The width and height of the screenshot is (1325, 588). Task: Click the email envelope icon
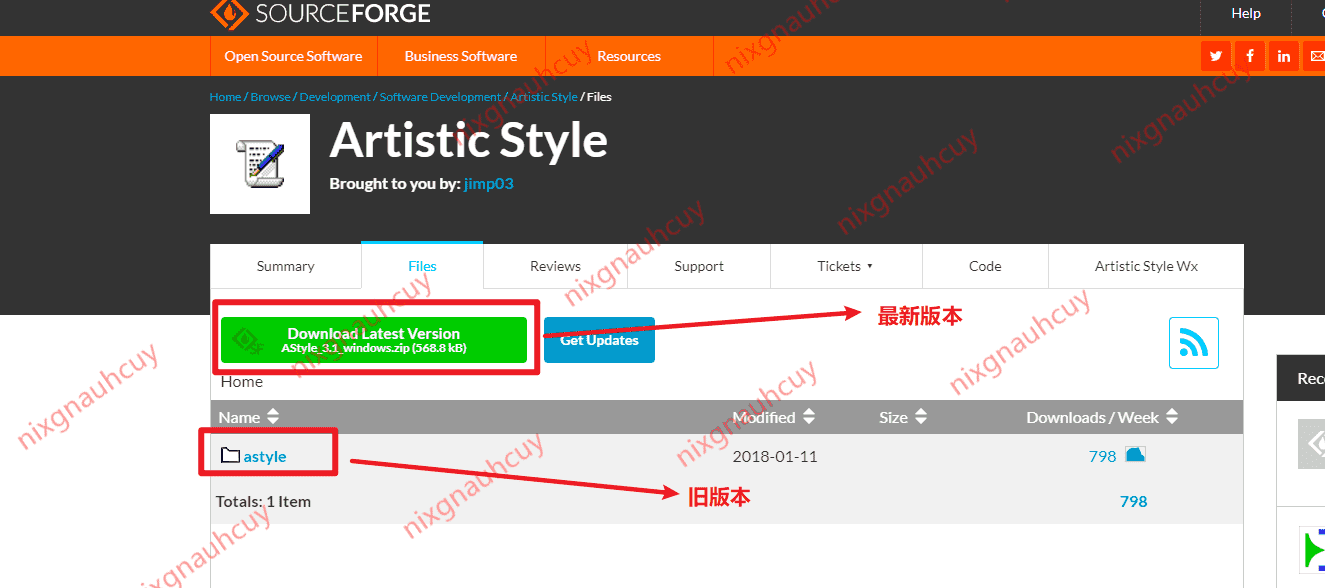[1316, 56]
